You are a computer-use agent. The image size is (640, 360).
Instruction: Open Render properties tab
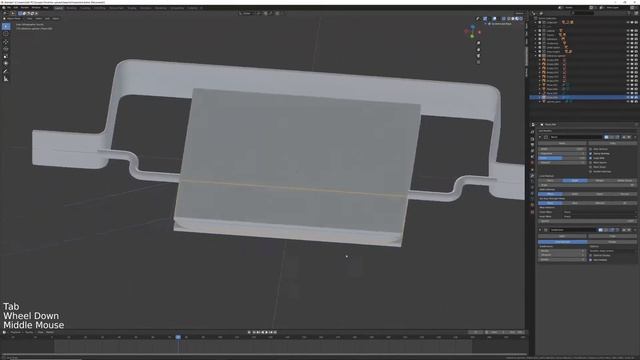[x=532, y=139]
